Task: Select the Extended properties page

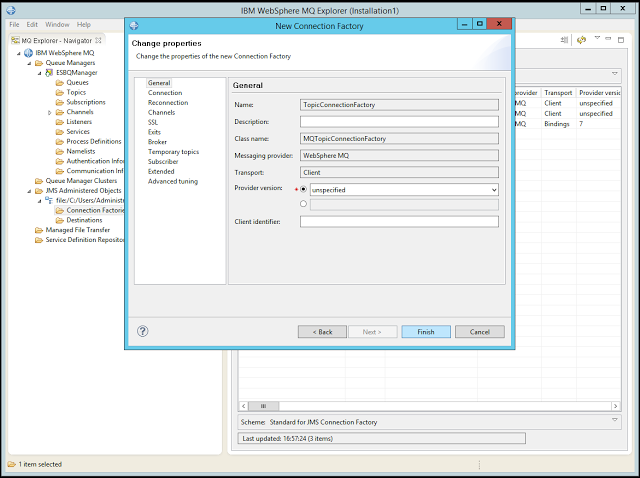Action: [161, 171]
